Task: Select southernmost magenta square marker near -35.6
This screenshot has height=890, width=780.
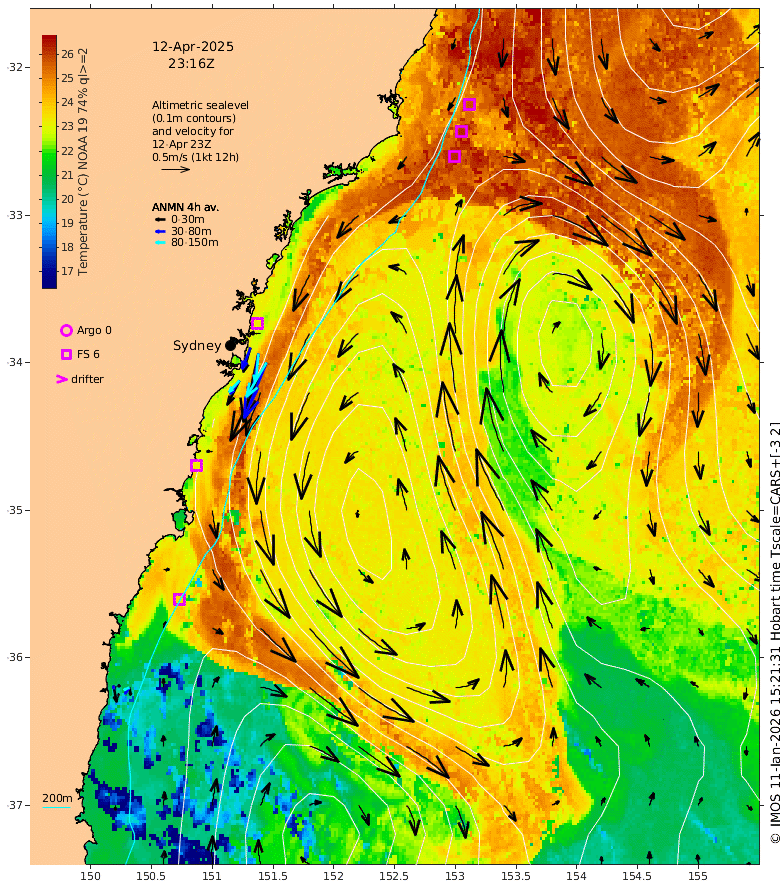Action: tap(179, 599)
